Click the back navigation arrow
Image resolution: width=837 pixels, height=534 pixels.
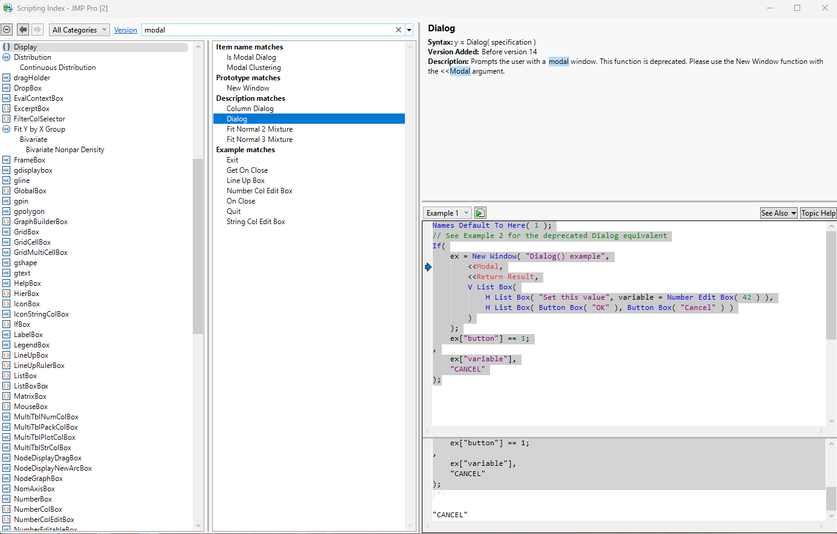(x=23, y=30)
